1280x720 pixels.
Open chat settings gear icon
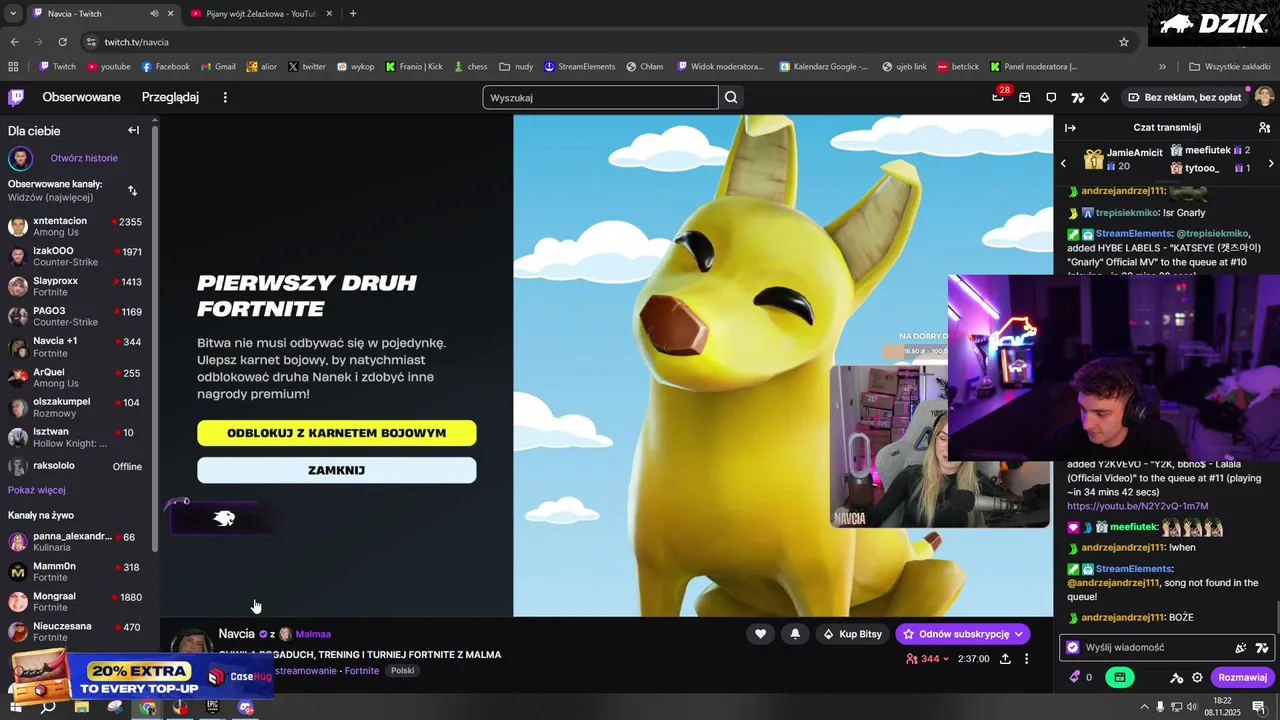1197,677
